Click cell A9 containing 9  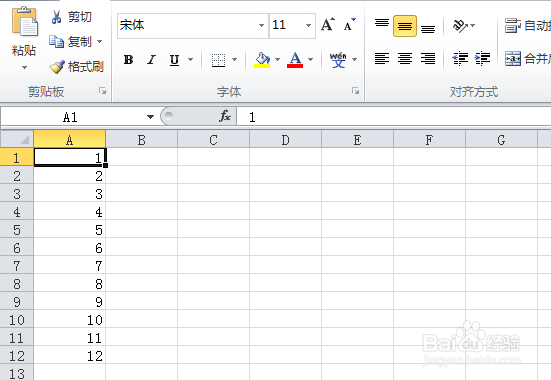[70, 301]
